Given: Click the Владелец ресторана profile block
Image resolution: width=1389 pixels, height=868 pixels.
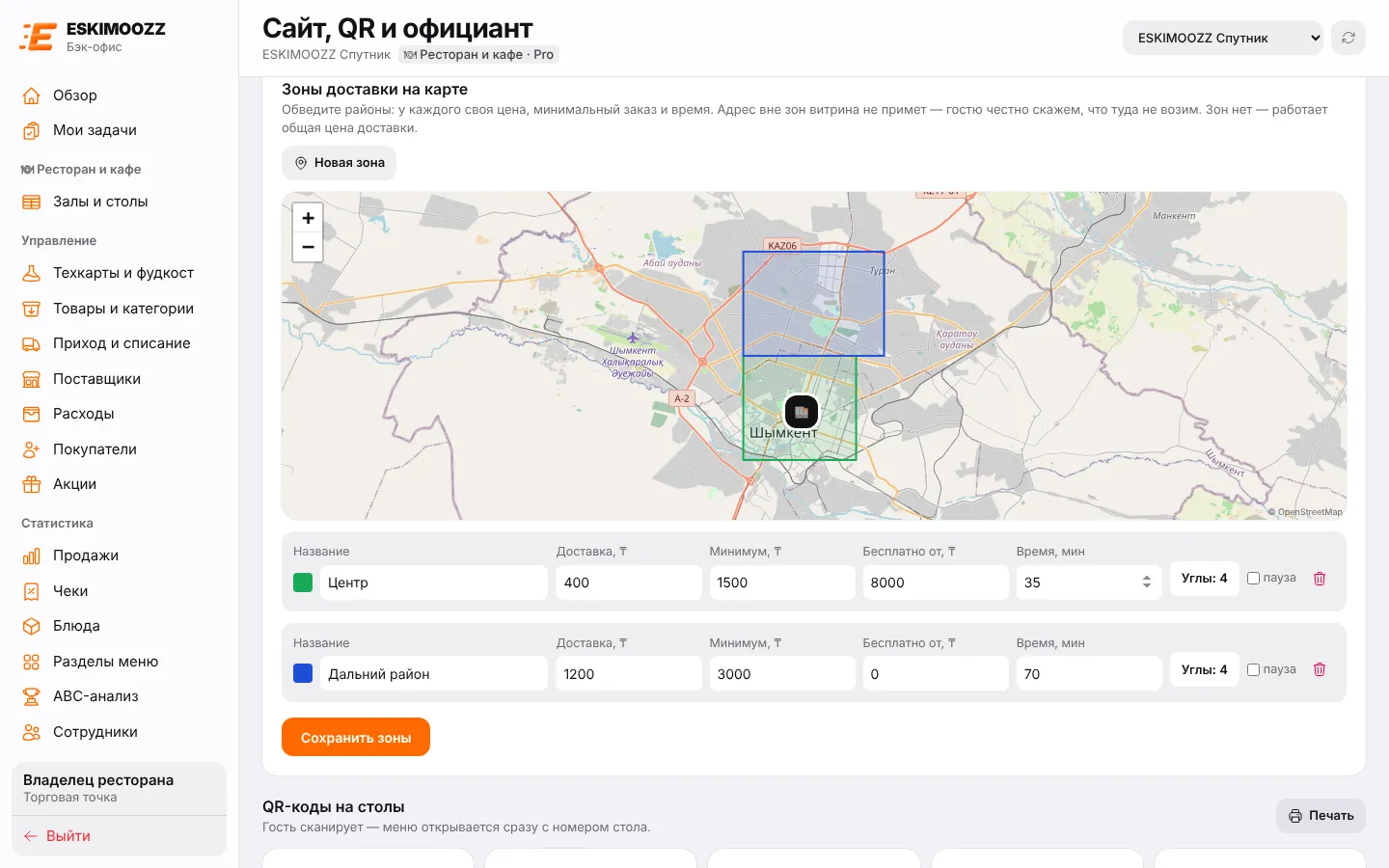Looking at the screenshot, I should tap(119, 788).
